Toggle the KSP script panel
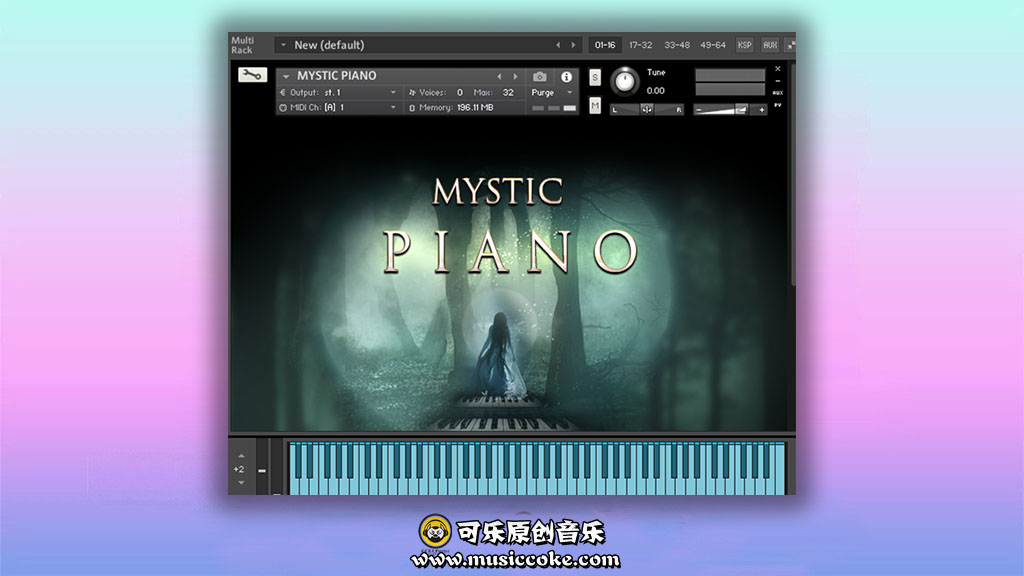 (x=744, y=45)
